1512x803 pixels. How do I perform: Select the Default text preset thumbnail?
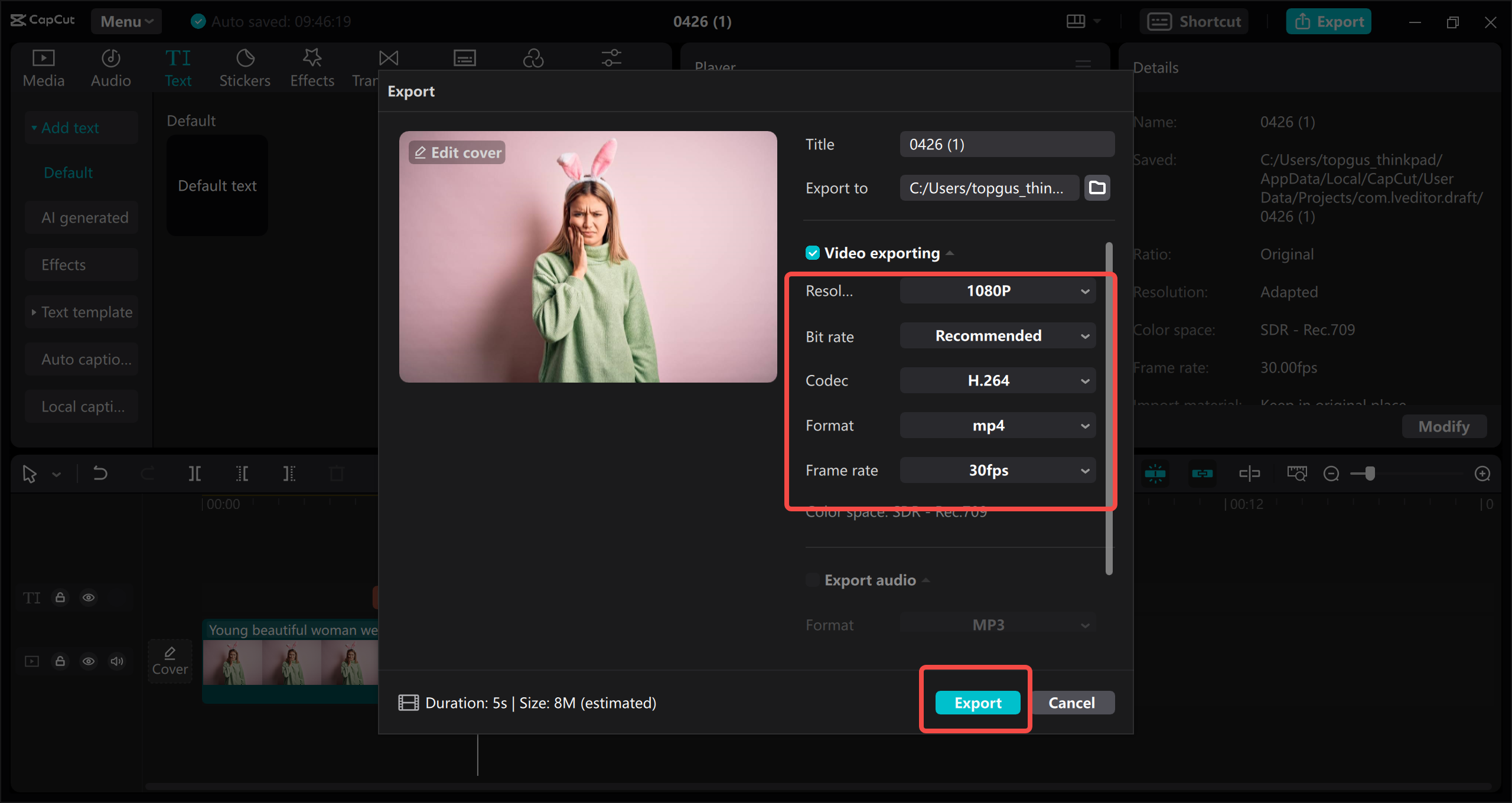click(x=217, y=185)
